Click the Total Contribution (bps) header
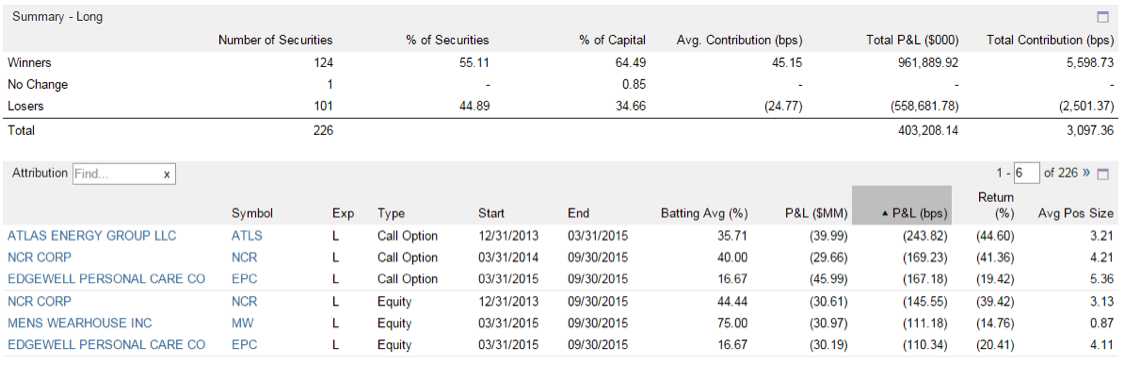Screen dimensions: 1125x367 (1051, 40)
